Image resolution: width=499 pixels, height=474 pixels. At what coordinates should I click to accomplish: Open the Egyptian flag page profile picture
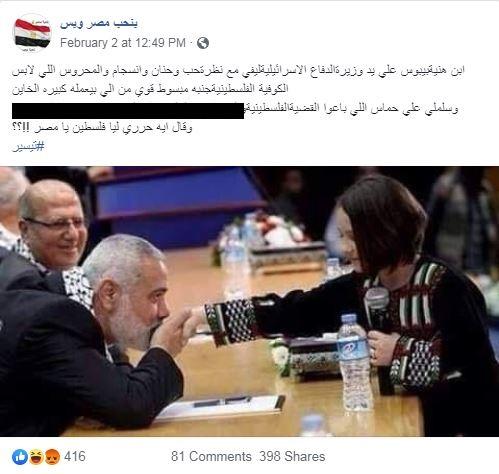(32, 33)
